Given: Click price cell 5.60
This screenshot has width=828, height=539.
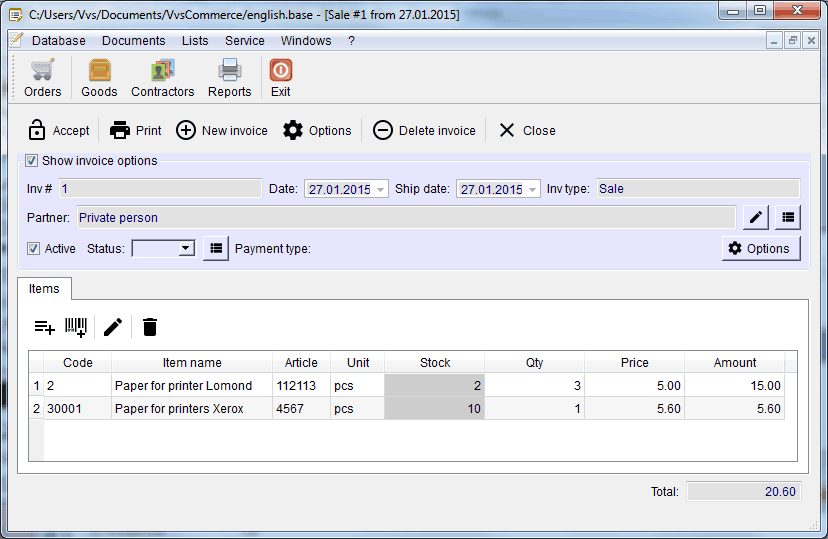Looking at the screenshot, I should 634,409.
